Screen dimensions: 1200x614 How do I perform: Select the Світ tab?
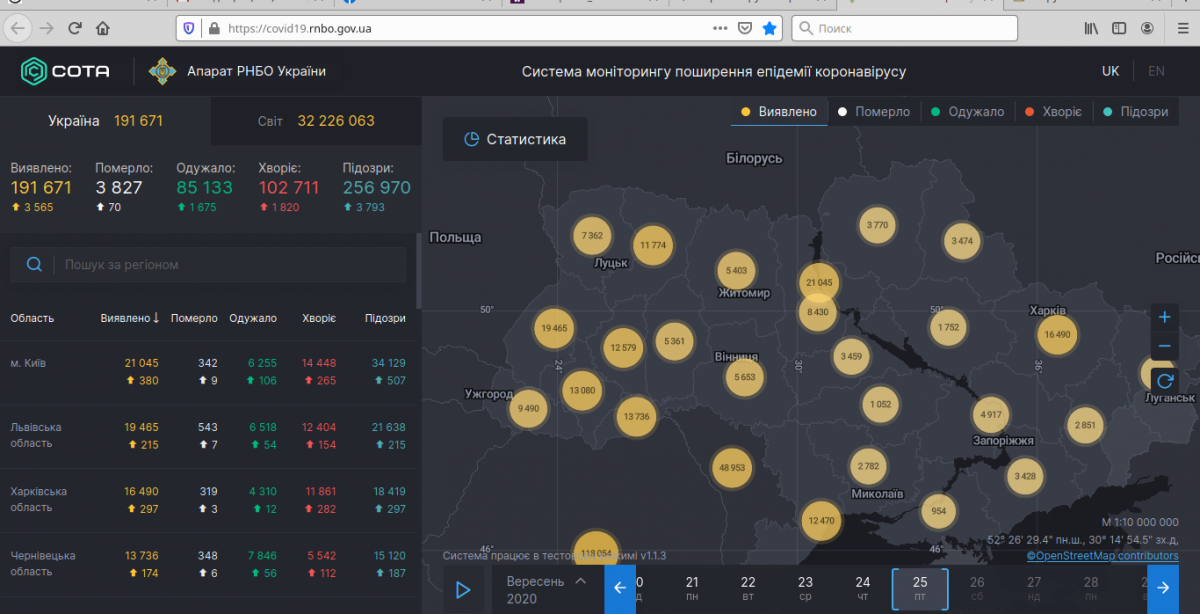pos(316,121)
